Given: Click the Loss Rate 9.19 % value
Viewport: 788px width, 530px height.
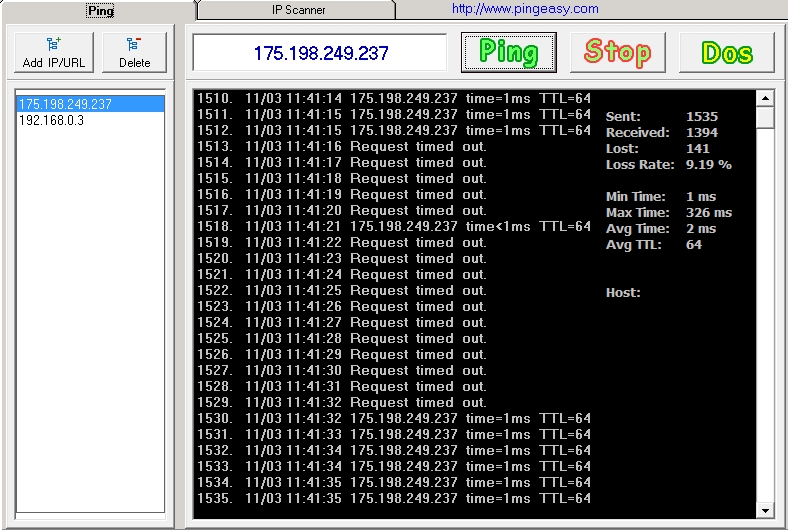Looking at the screenshot, I should 709,165.
